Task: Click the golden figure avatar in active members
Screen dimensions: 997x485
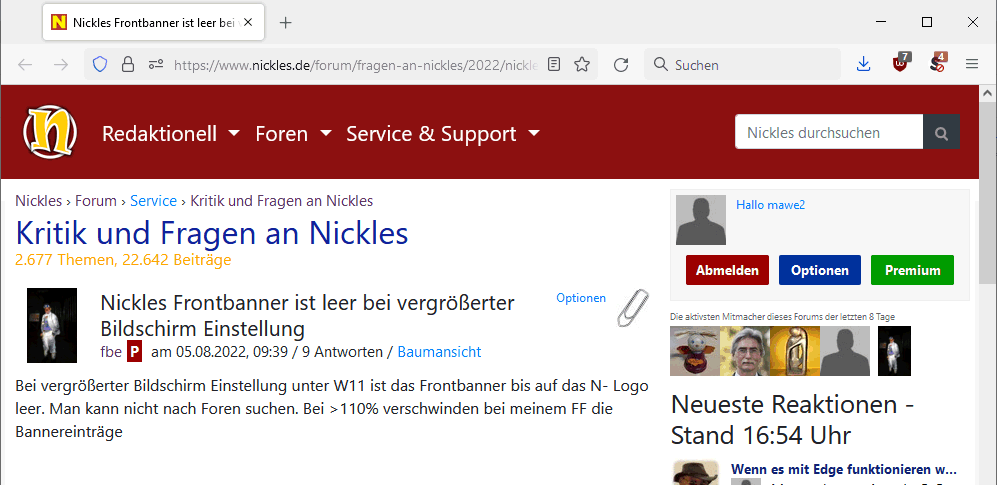Action: click(795, 351)
